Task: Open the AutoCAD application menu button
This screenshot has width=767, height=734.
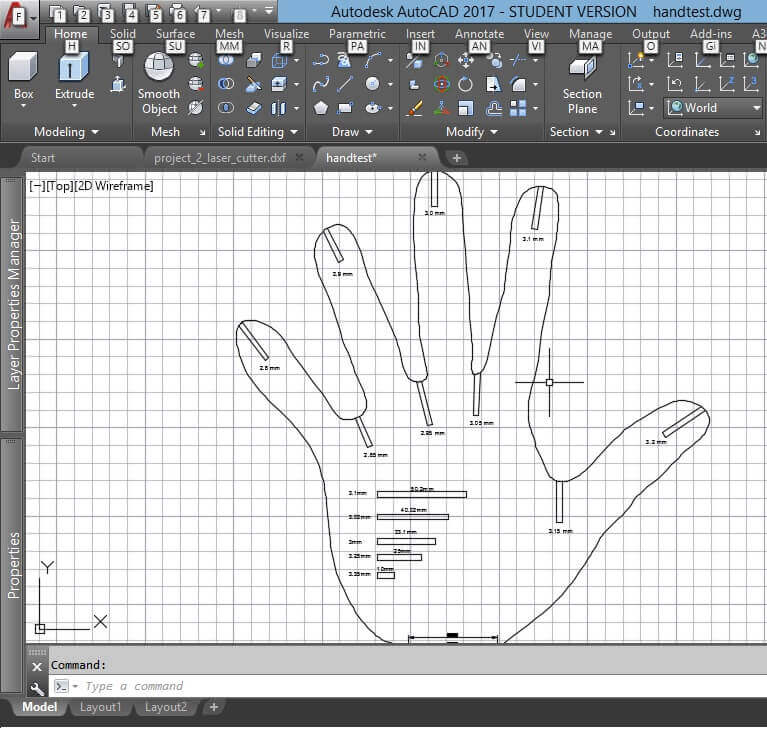Action: 18,20
